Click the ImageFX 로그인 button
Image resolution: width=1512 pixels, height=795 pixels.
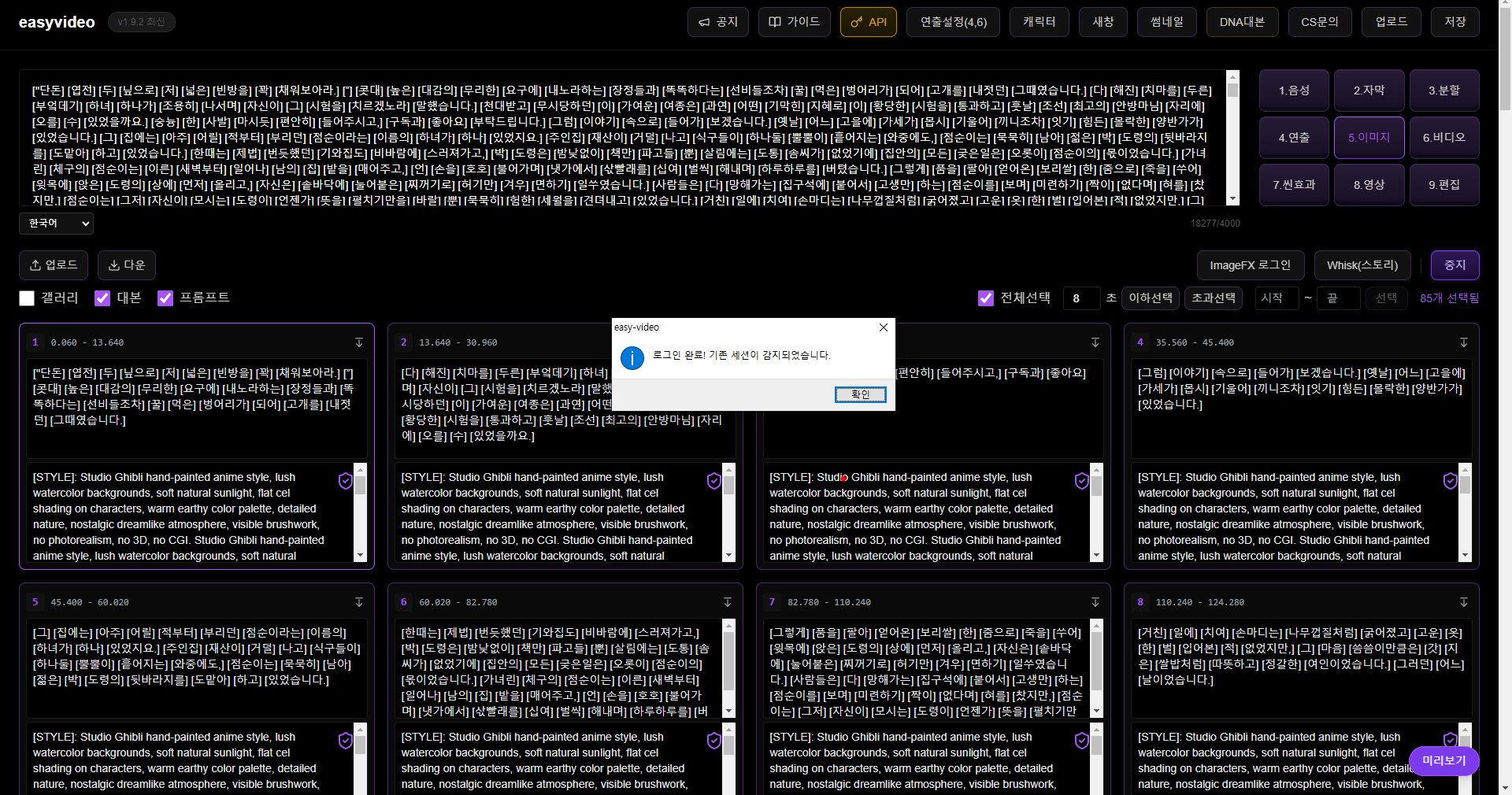(1250, 265)
